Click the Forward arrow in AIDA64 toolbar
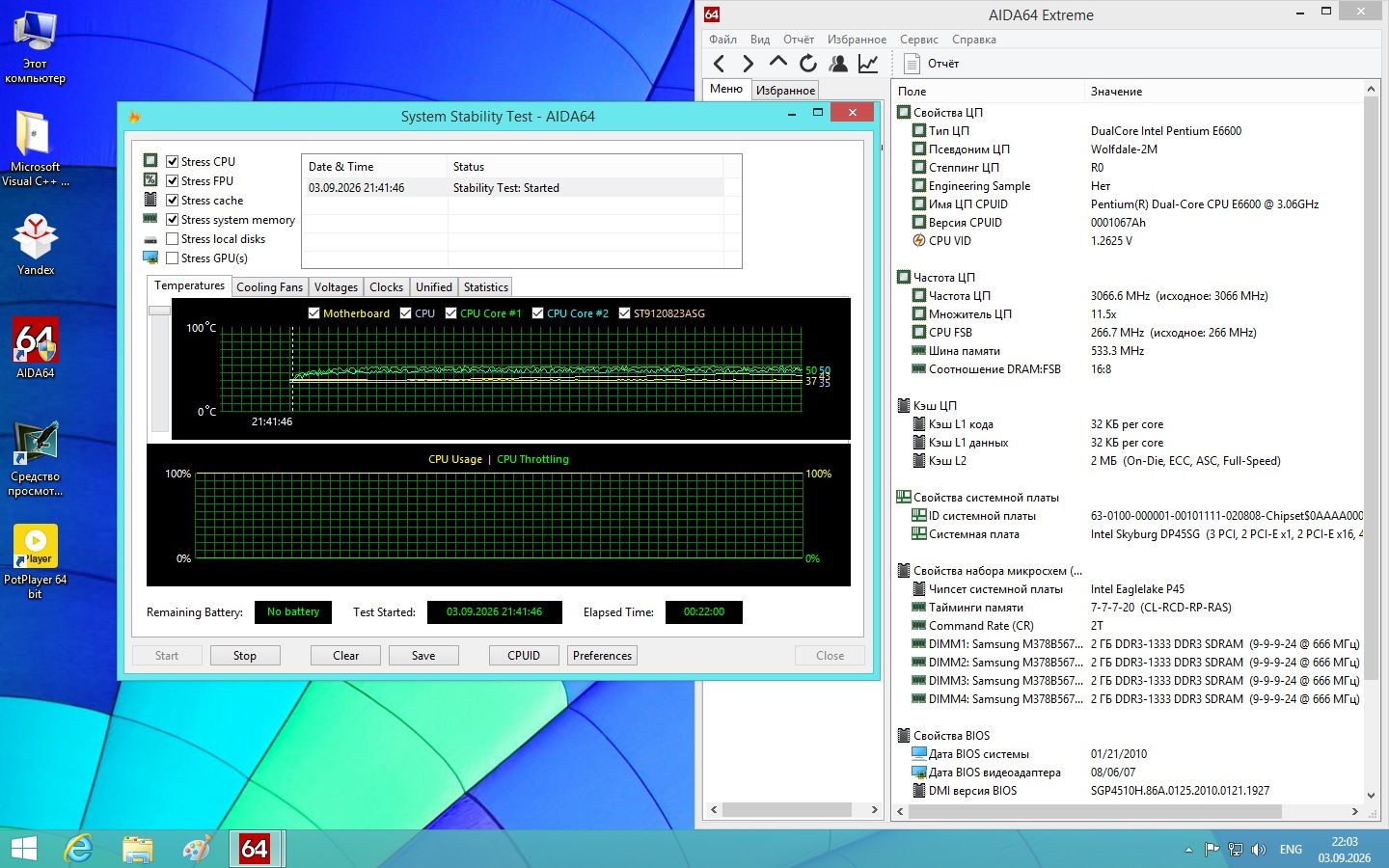This screenshot has height=868, width=1389. 749,64
